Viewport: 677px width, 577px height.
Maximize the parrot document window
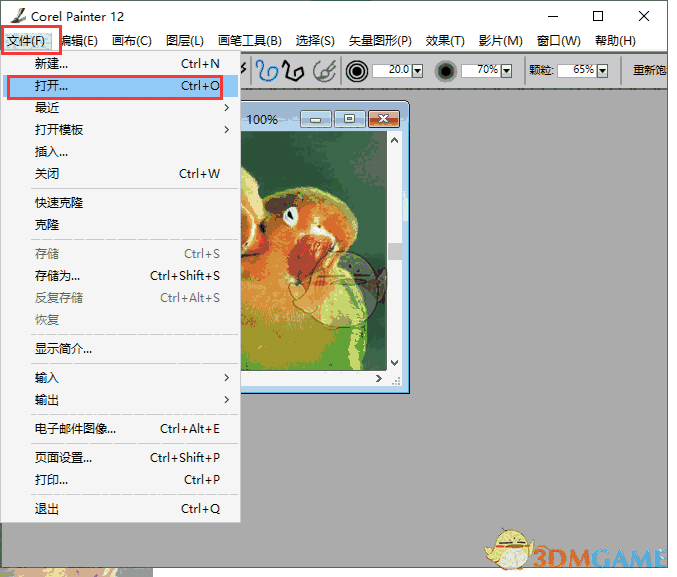349,119
